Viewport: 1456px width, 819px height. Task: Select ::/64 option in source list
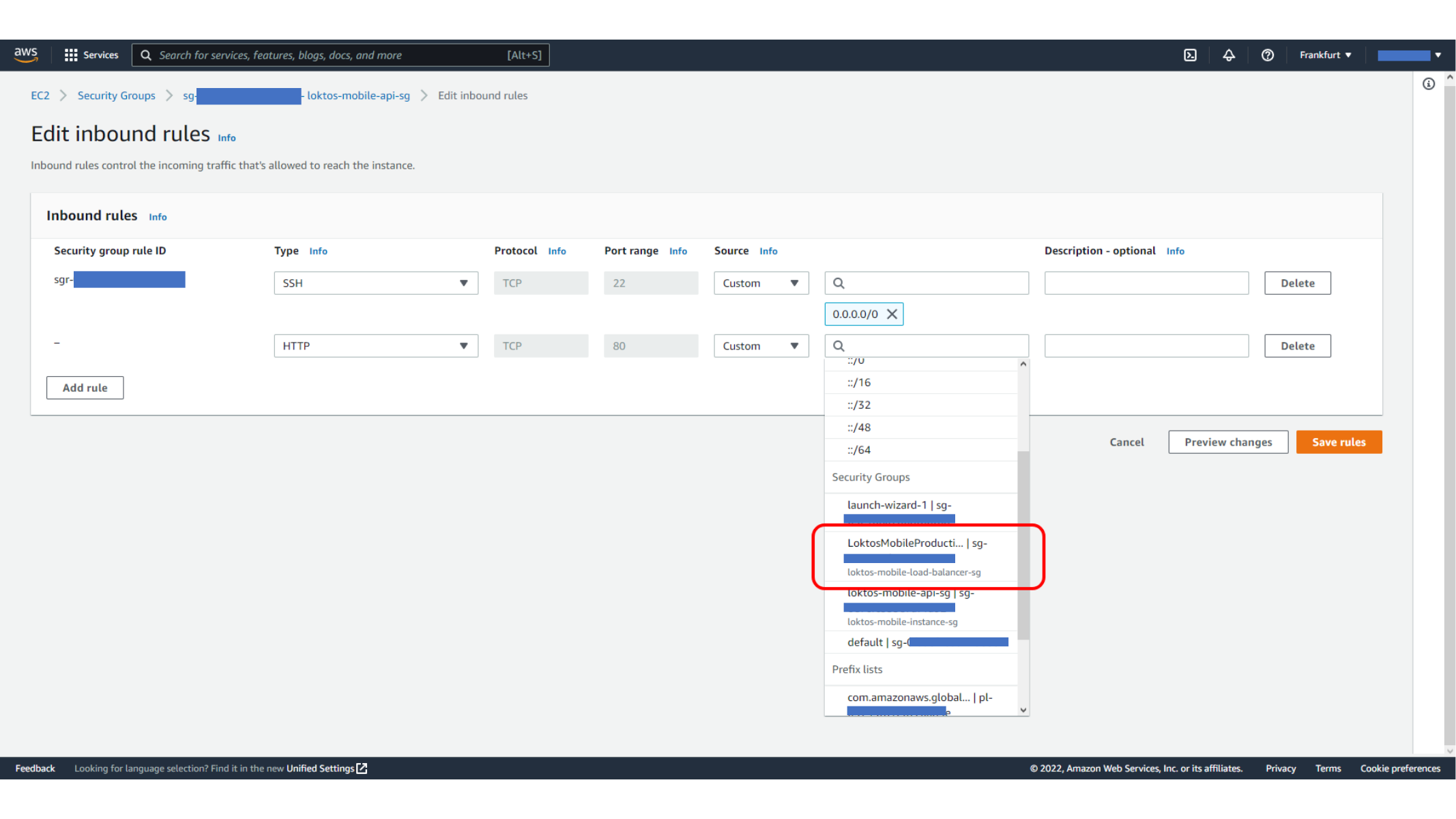[921, 450]
